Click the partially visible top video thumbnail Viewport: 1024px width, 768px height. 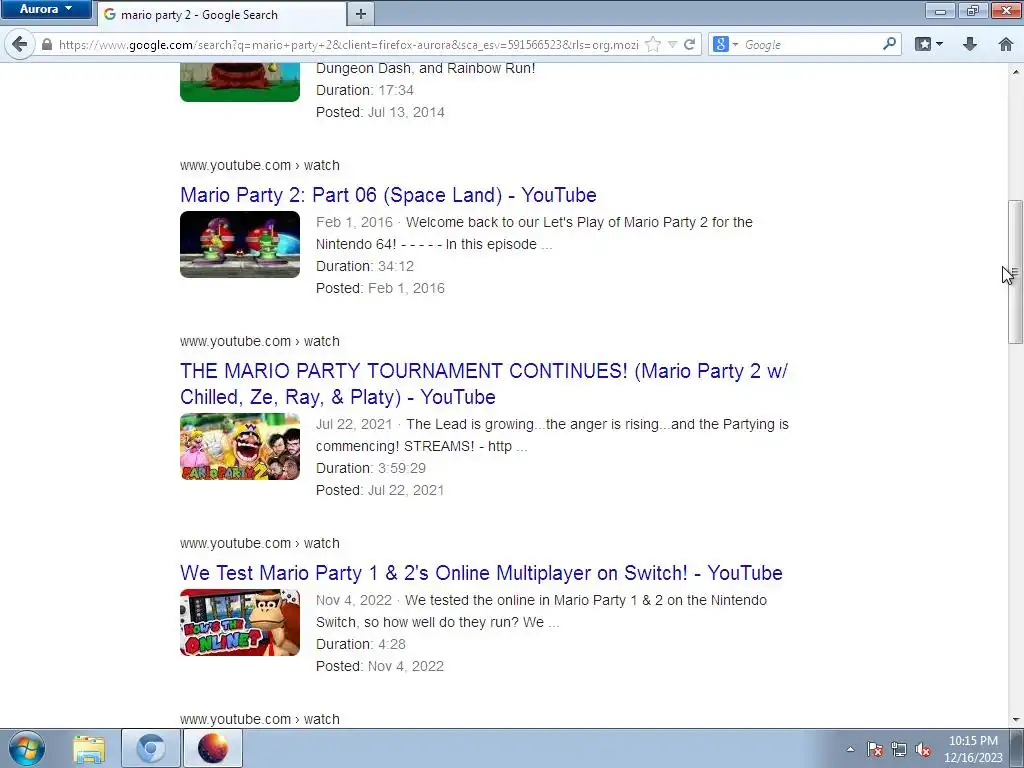pos(240,82)
